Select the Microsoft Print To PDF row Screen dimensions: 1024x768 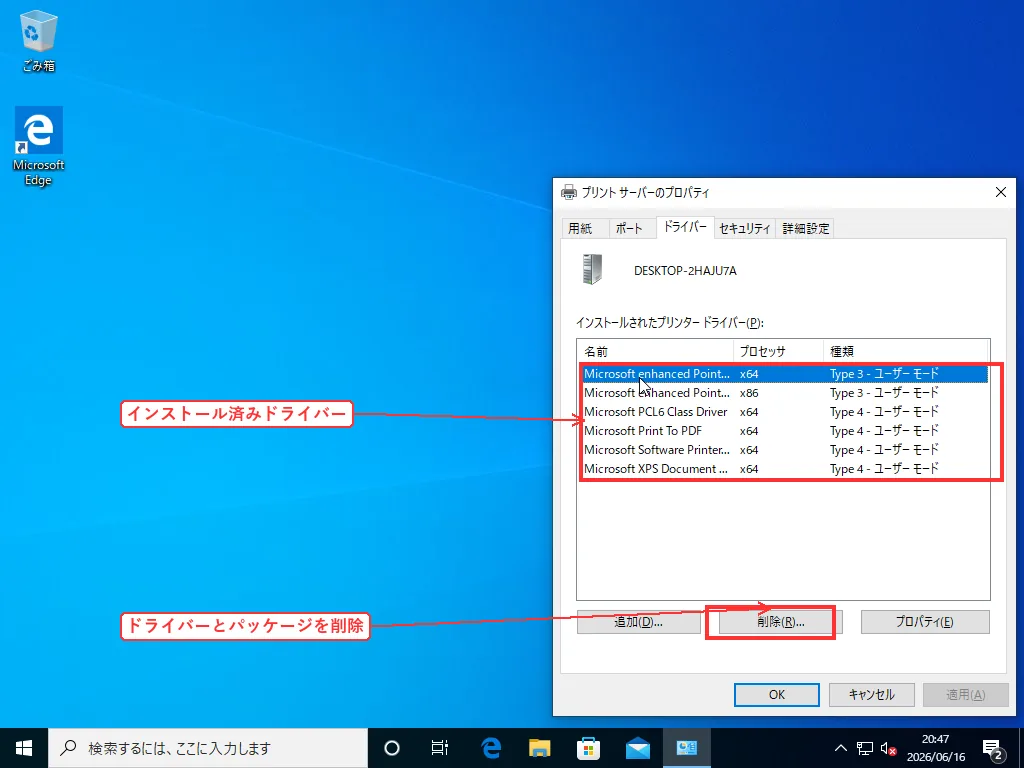tap(784, 430)
